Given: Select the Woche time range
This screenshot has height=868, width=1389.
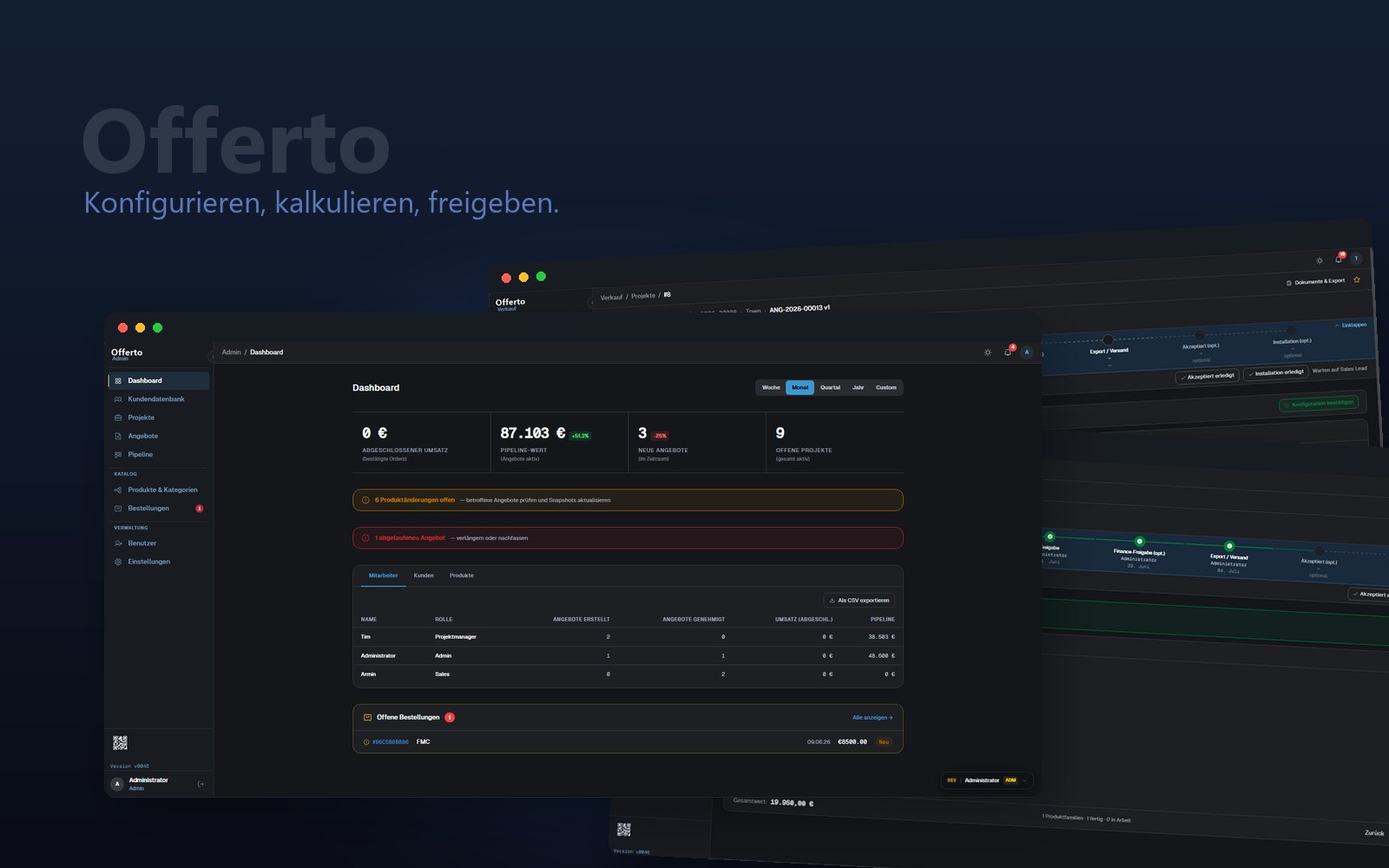Looking at the screenshot, I should click(771, 388).
